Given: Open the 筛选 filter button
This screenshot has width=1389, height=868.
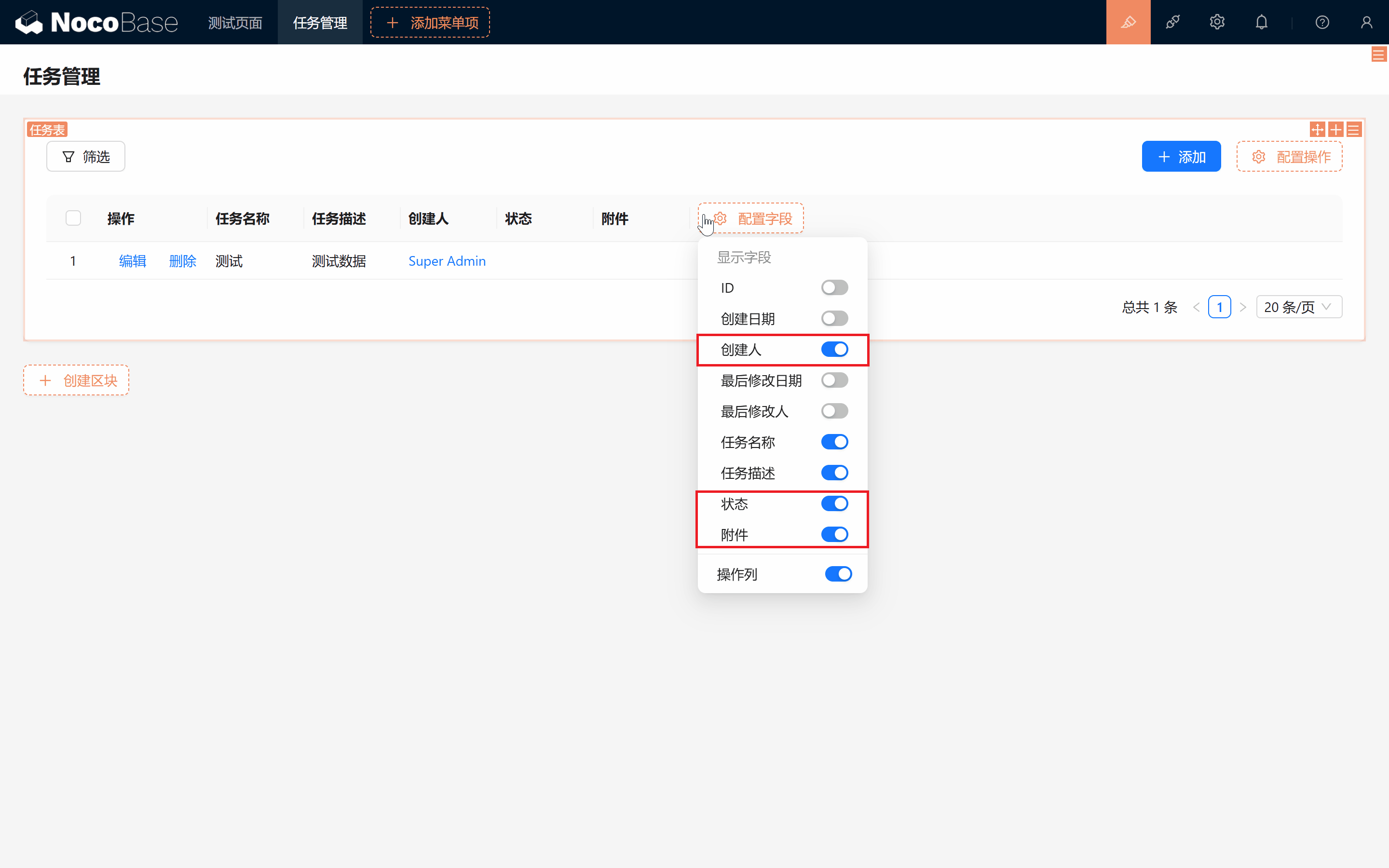Looking at the screenshot, I should [85, 157].
